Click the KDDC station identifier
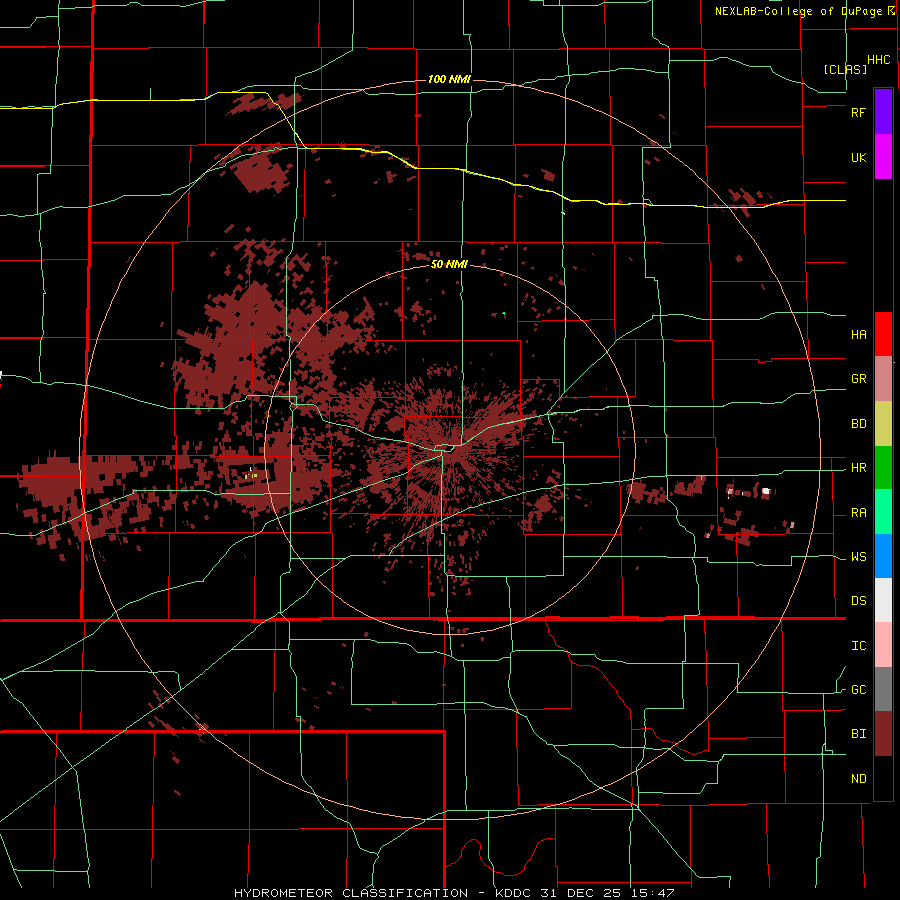Image resolution: width=900 pixels, height=900 pixels. point(514,893)
